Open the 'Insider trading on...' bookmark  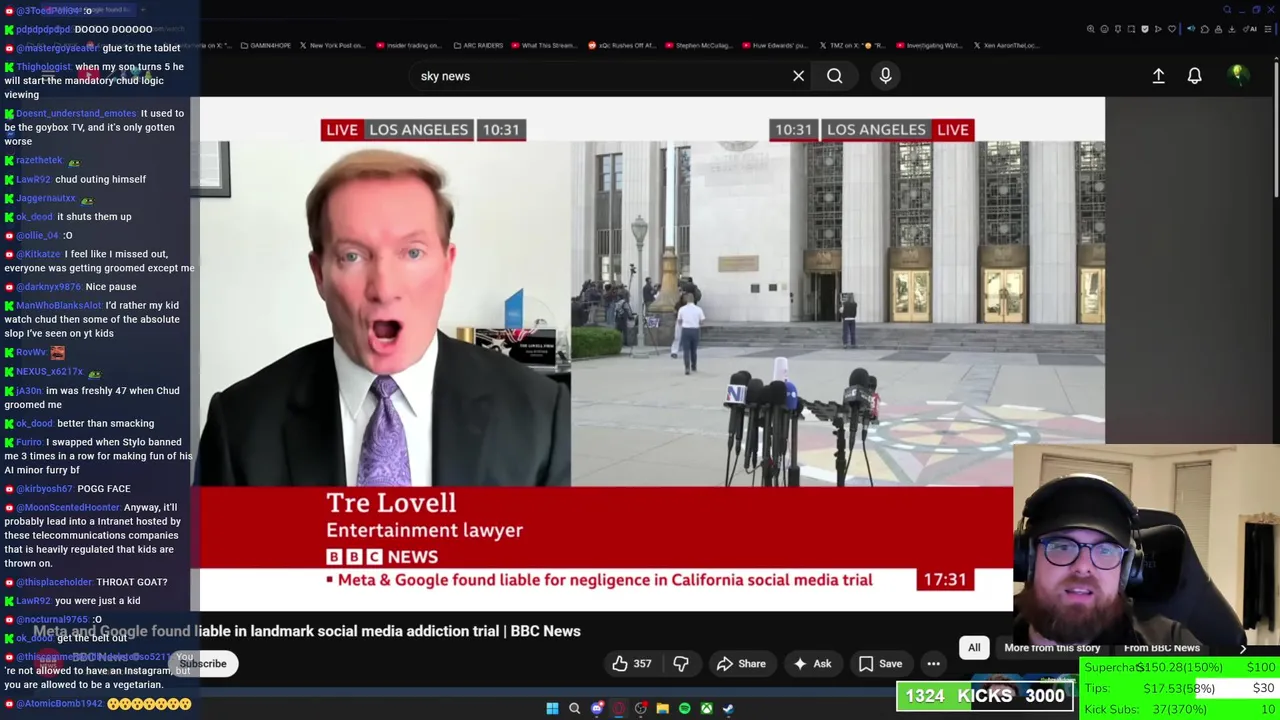coord(407,45)
